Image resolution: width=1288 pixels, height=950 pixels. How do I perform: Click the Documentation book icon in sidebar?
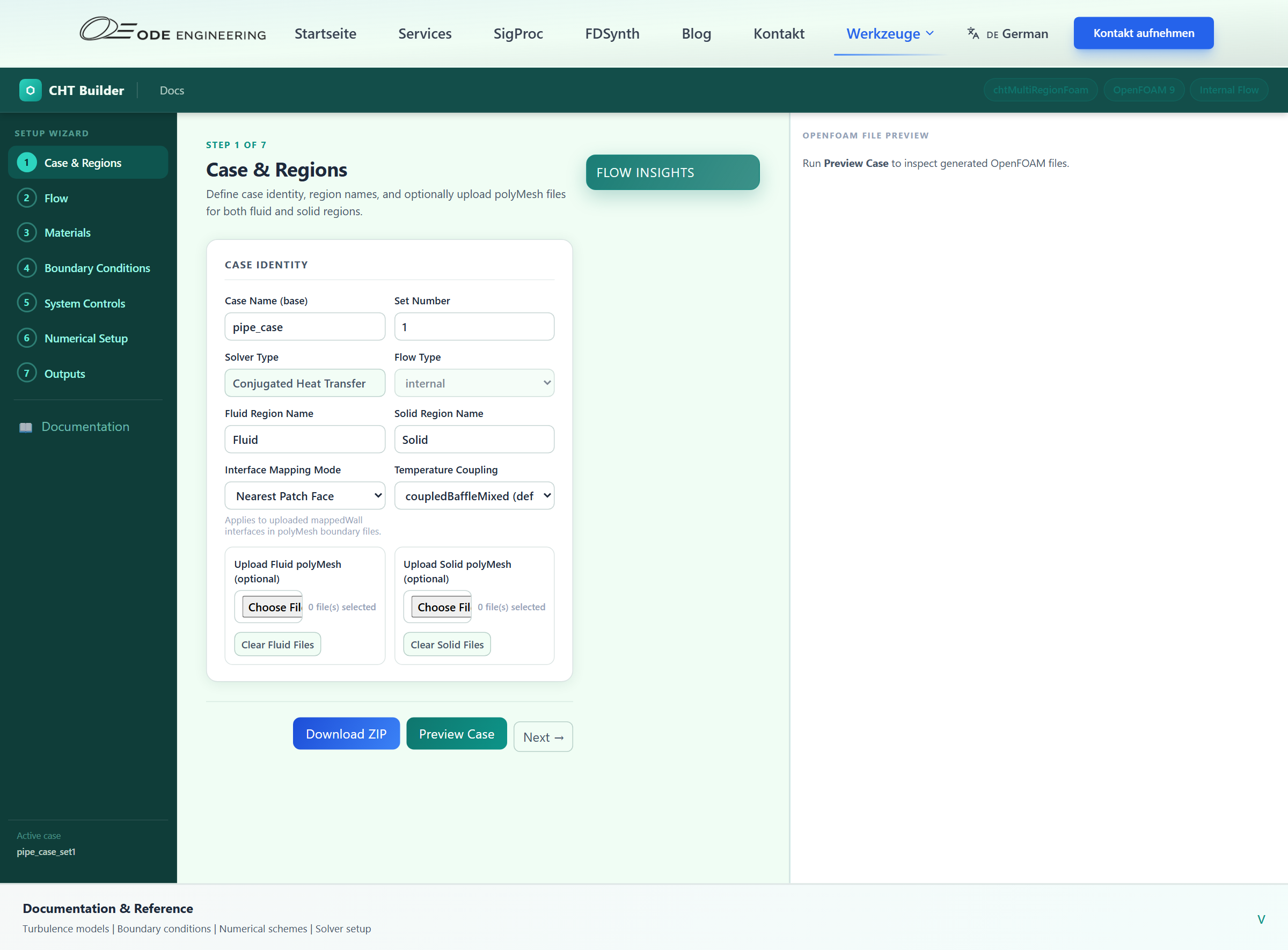tap(25, 427)
